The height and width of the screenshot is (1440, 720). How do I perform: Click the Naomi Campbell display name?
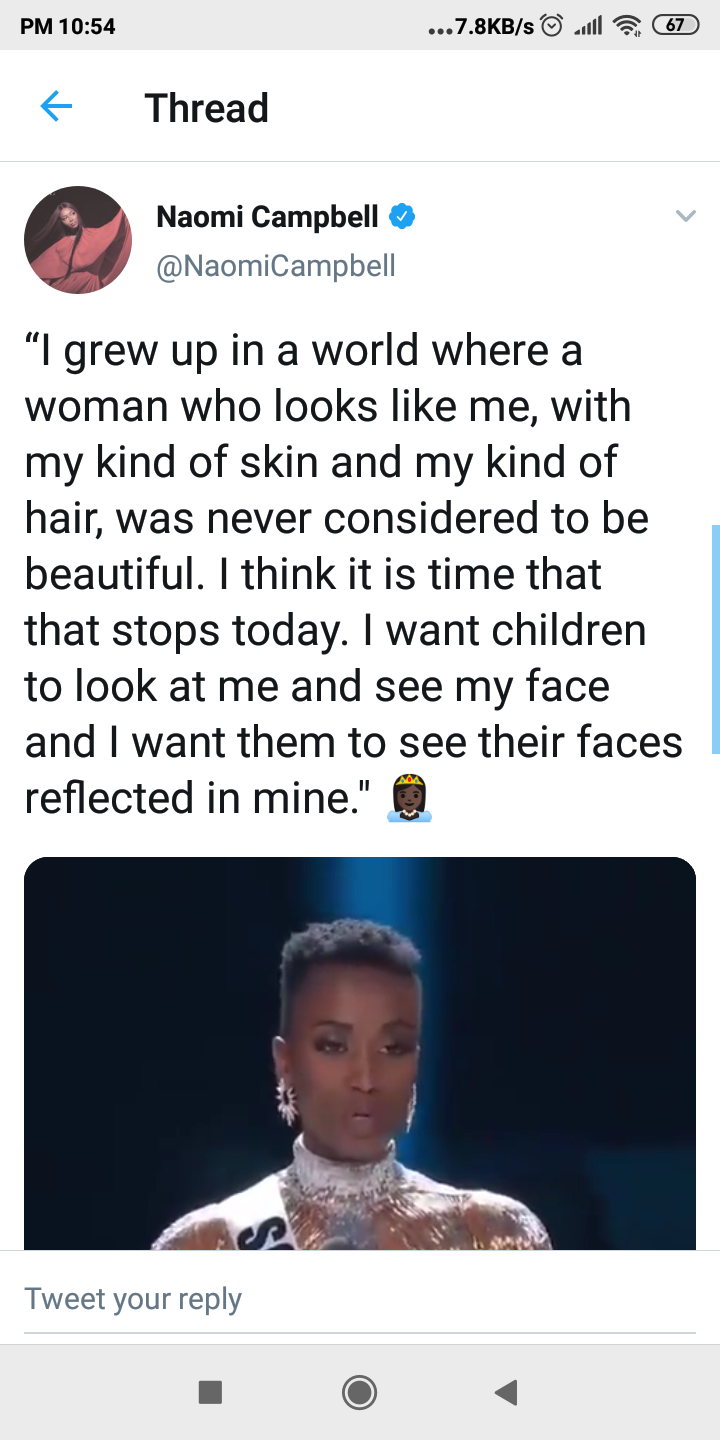(x=267, y=216)
